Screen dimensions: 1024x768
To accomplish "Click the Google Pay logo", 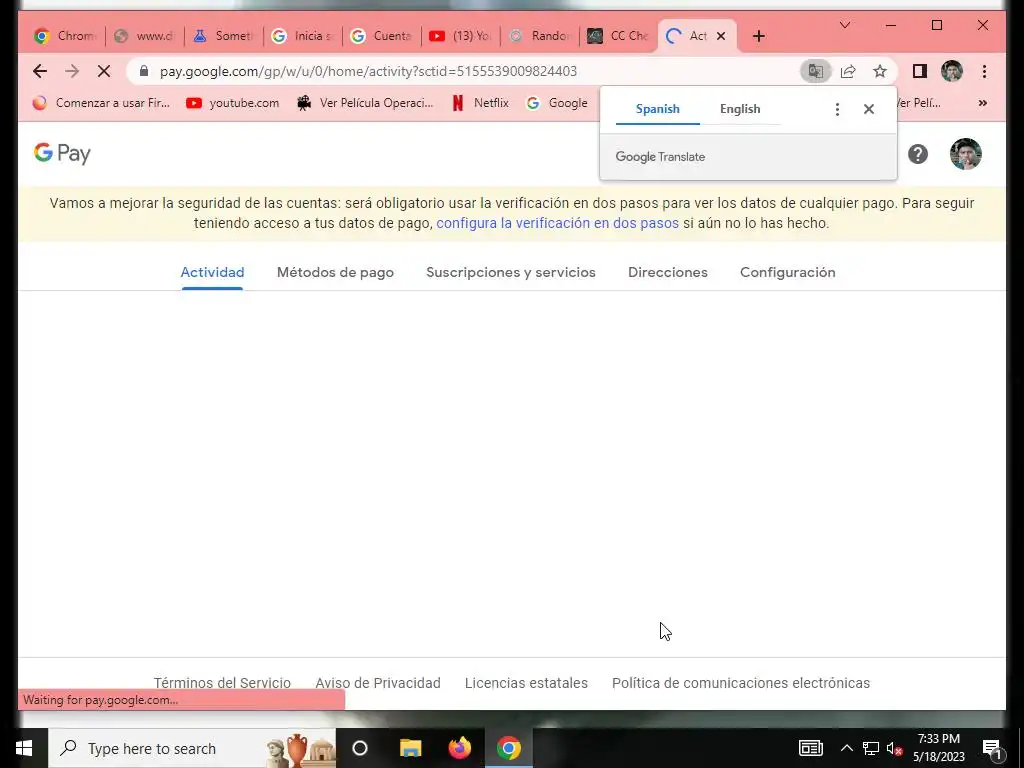I will click(63, 153).
